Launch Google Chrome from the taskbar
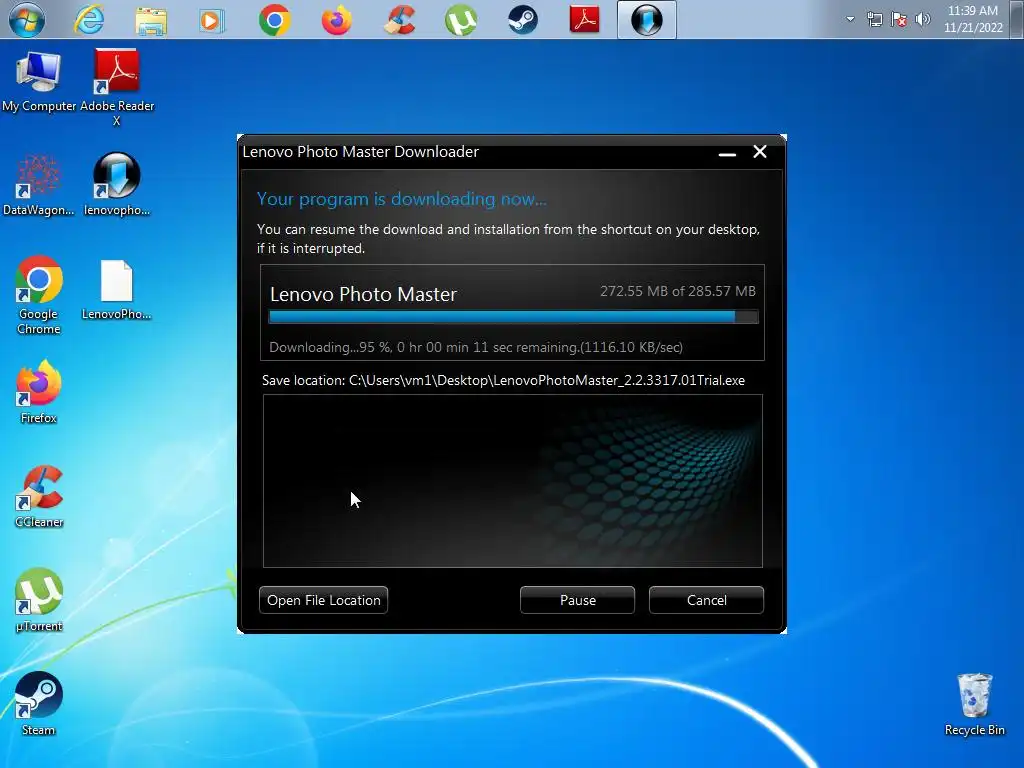Viewport: 1024px width, 768px height. (x=275, y=20)
